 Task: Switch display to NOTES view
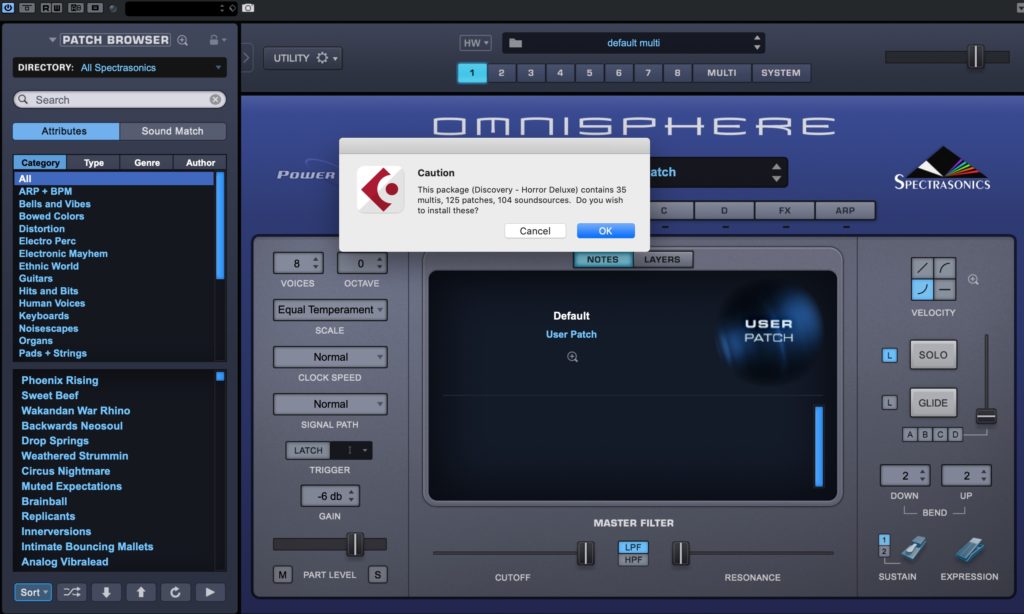pos(603,259)
